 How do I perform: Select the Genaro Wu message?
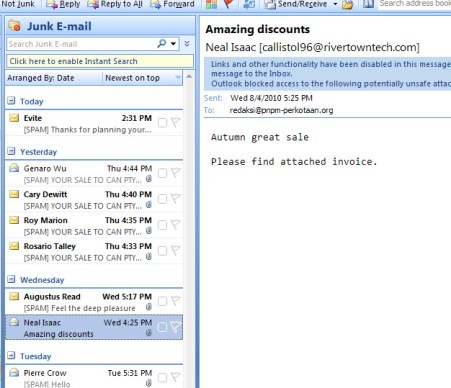point(94,174)
